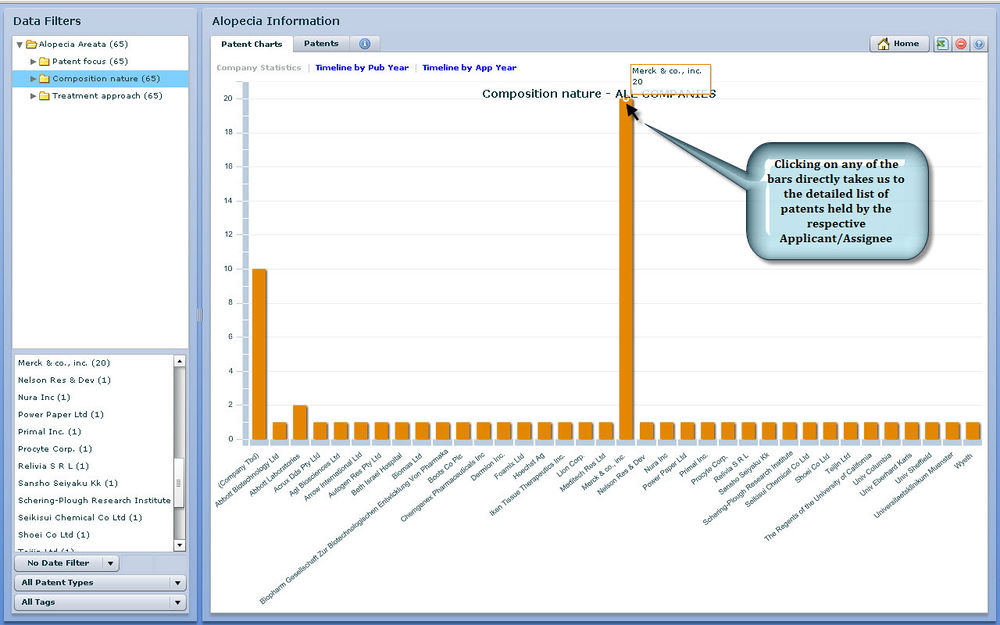Open the All Tags dropdown
1000x625 pixels.
pyautogui.click(x=100, y=602)
